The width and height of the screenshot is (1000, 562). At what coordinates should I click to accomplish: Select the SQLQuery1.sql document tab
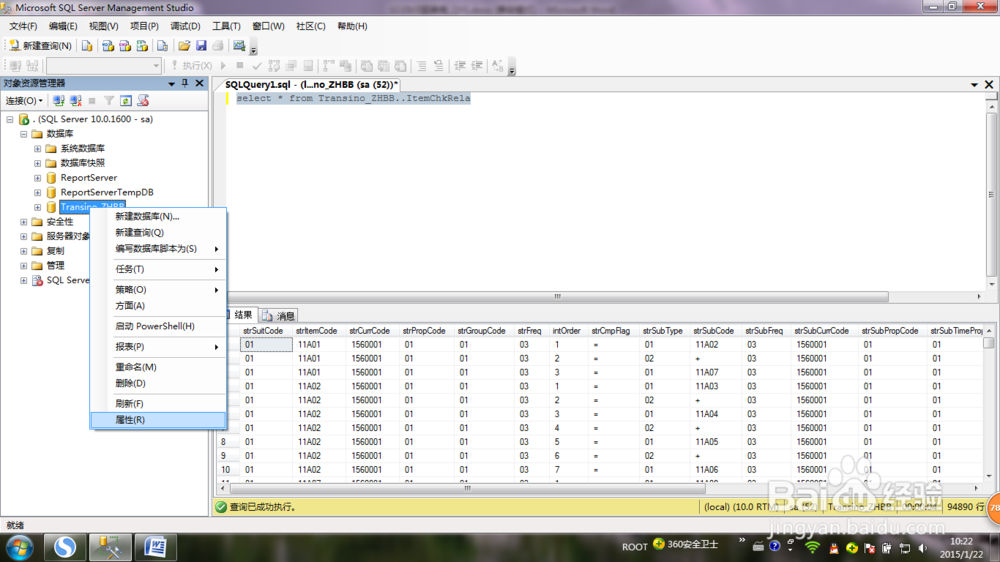(311, 84)
